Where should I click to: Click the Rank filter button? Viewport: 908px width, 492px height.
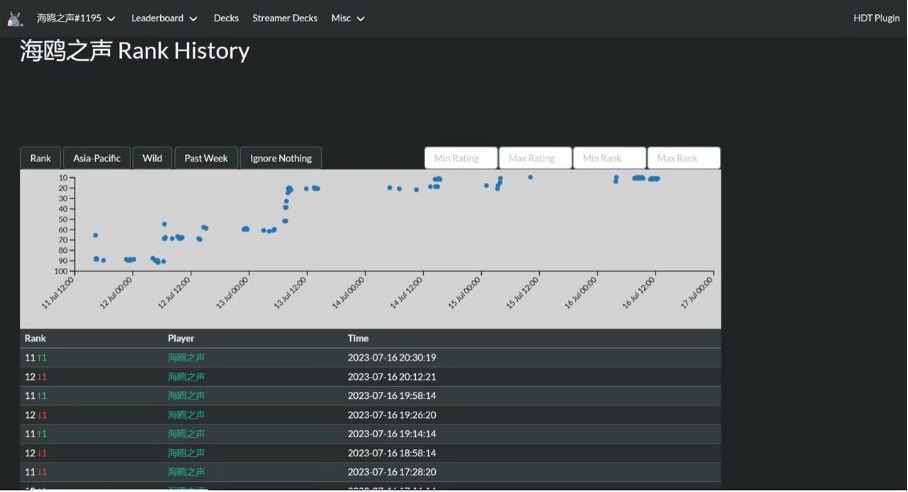click(x=40, y=158)
